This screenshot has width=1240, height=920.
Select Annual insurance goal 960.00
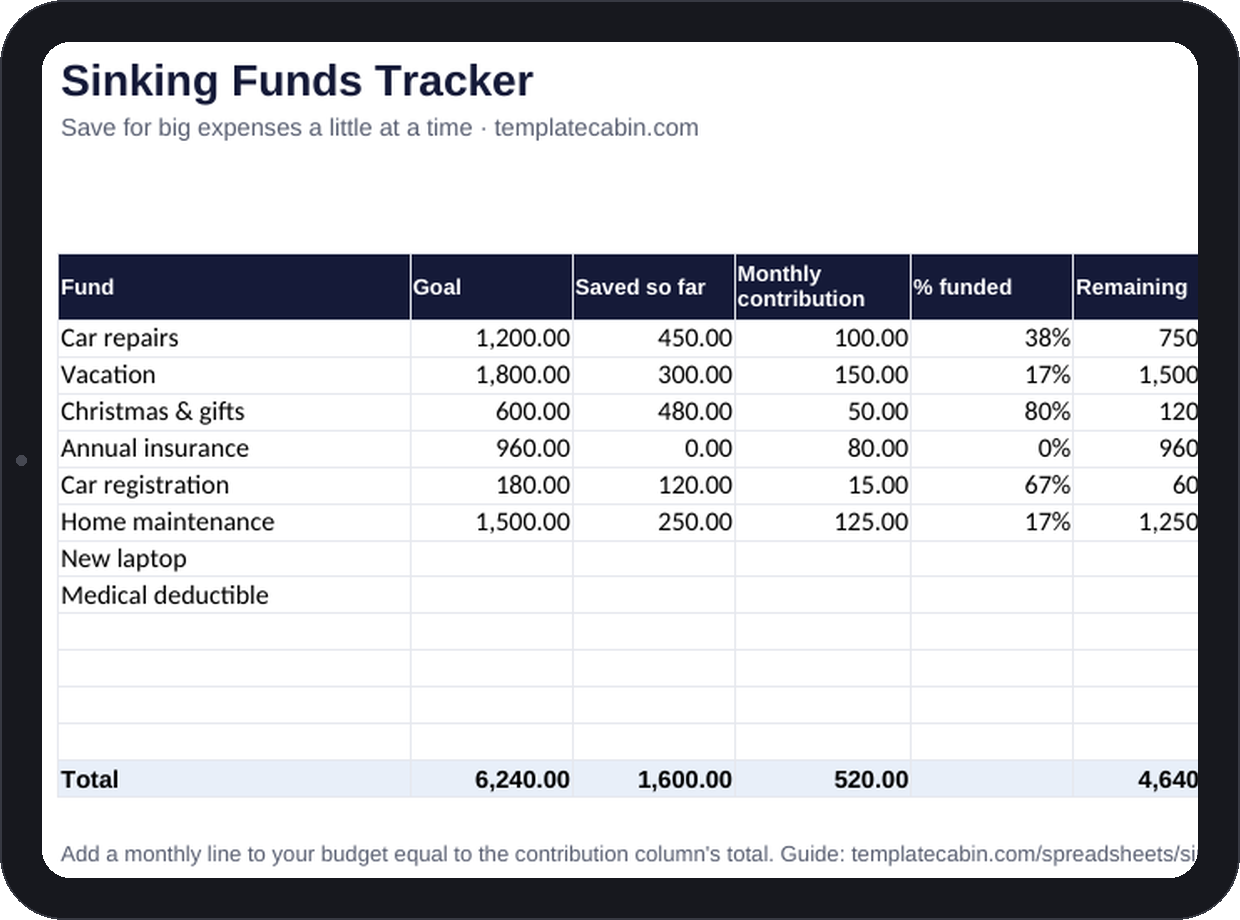click(492, 449)
